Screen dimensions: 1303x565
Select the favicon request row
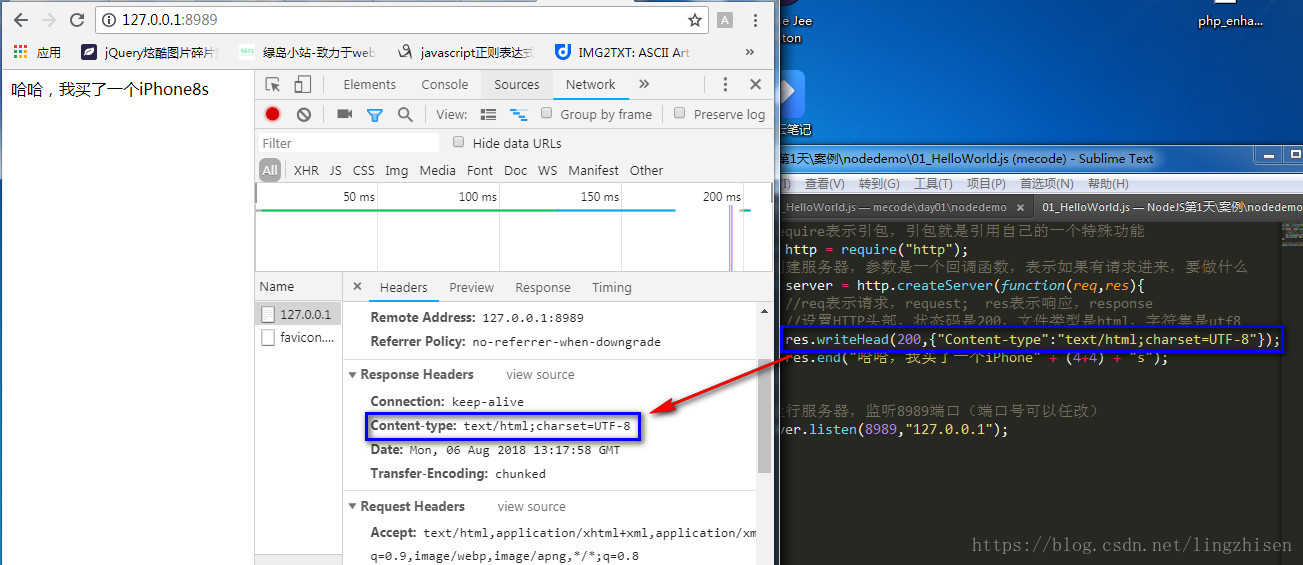click(299, 338)
